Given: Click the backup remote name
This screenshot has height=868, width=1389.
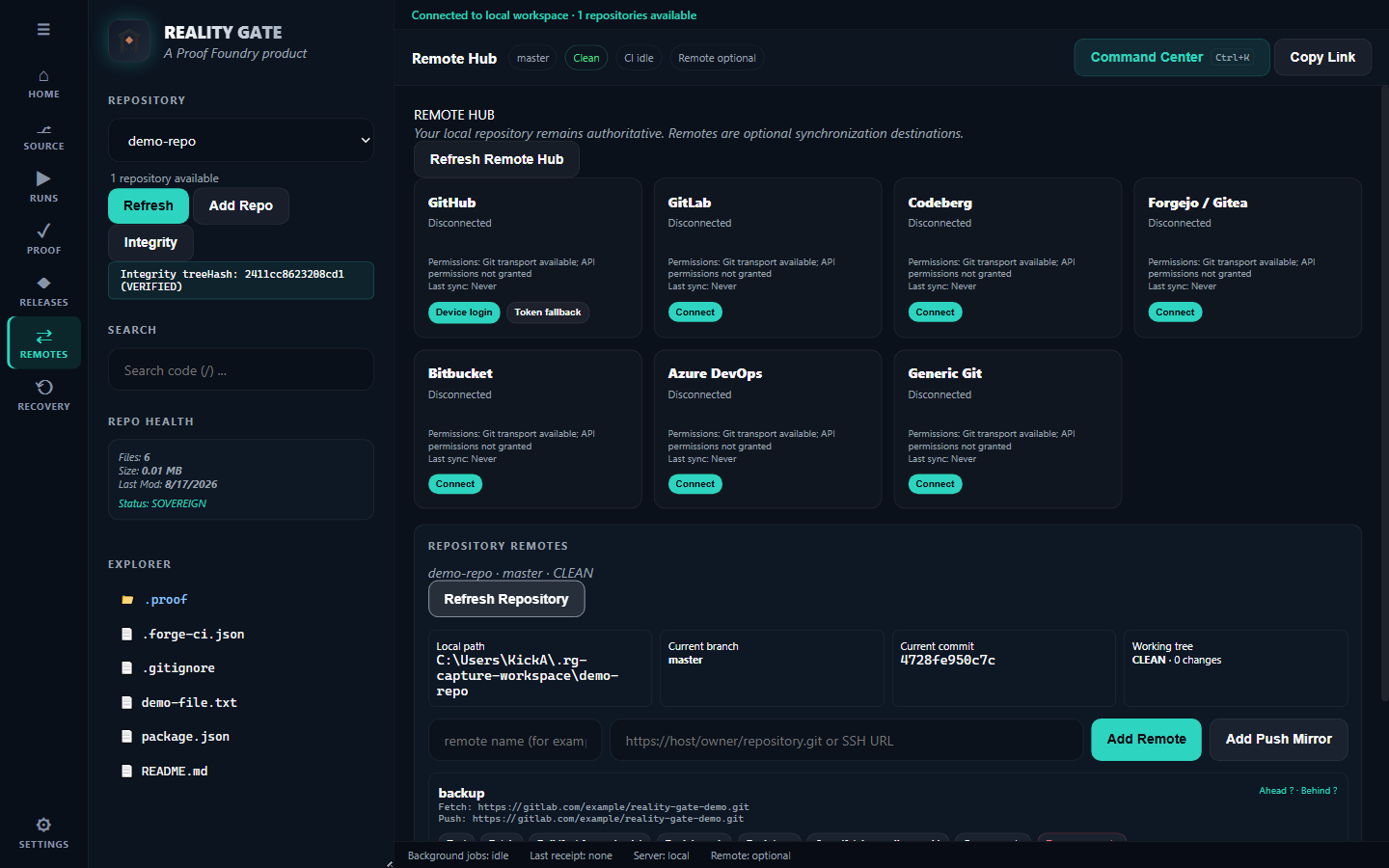Looking at the screenshot, I should click(461, 793).
